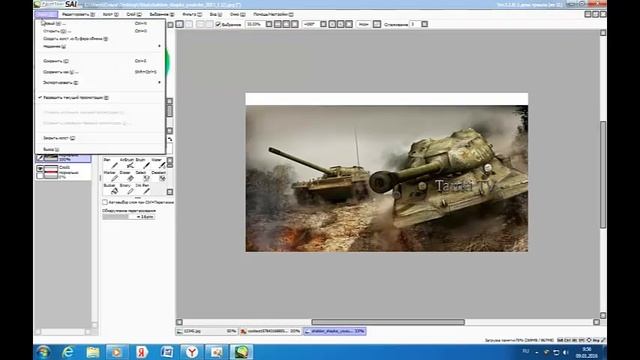Select the Water tool

tap(158, 163)
